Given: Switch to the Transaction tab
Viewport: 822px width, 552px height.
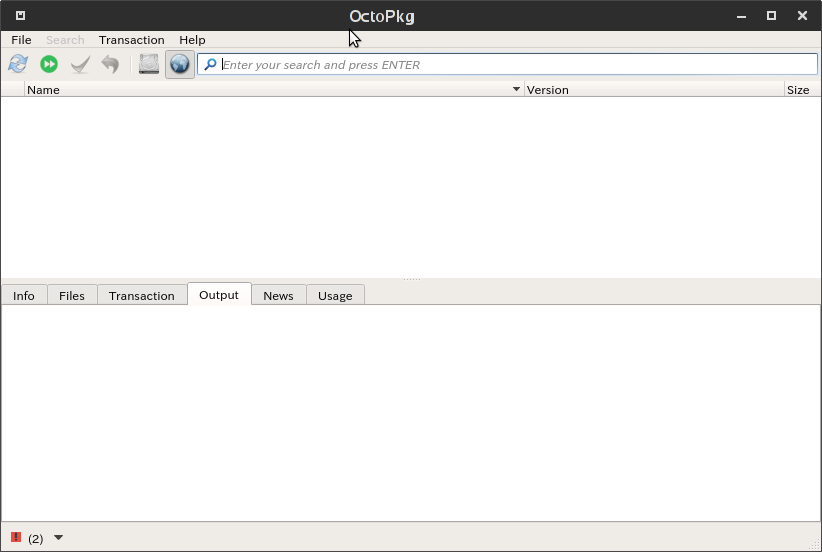Looking at the screenshot, I should [x=142, y=296].
